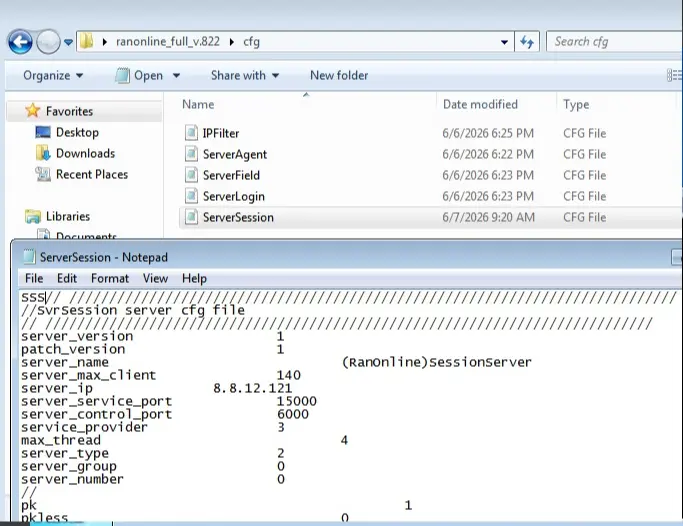Open Recent Places in navigation pane
This screenshot has height=526, width=683.
point(92,174)
